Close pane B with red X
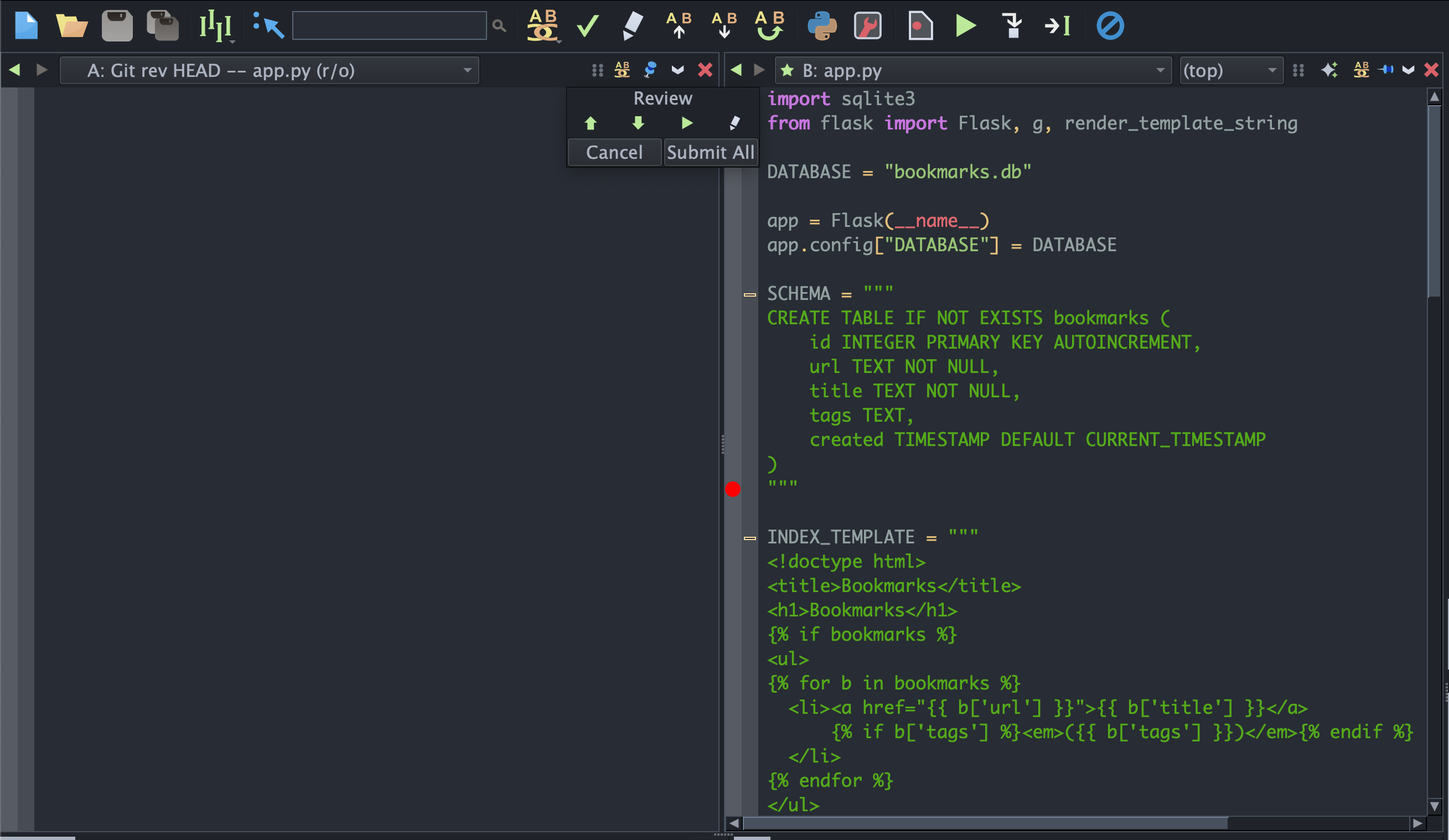This screenshot has height=840, width=1449. pyautogui.click(x=1431, y=70)
